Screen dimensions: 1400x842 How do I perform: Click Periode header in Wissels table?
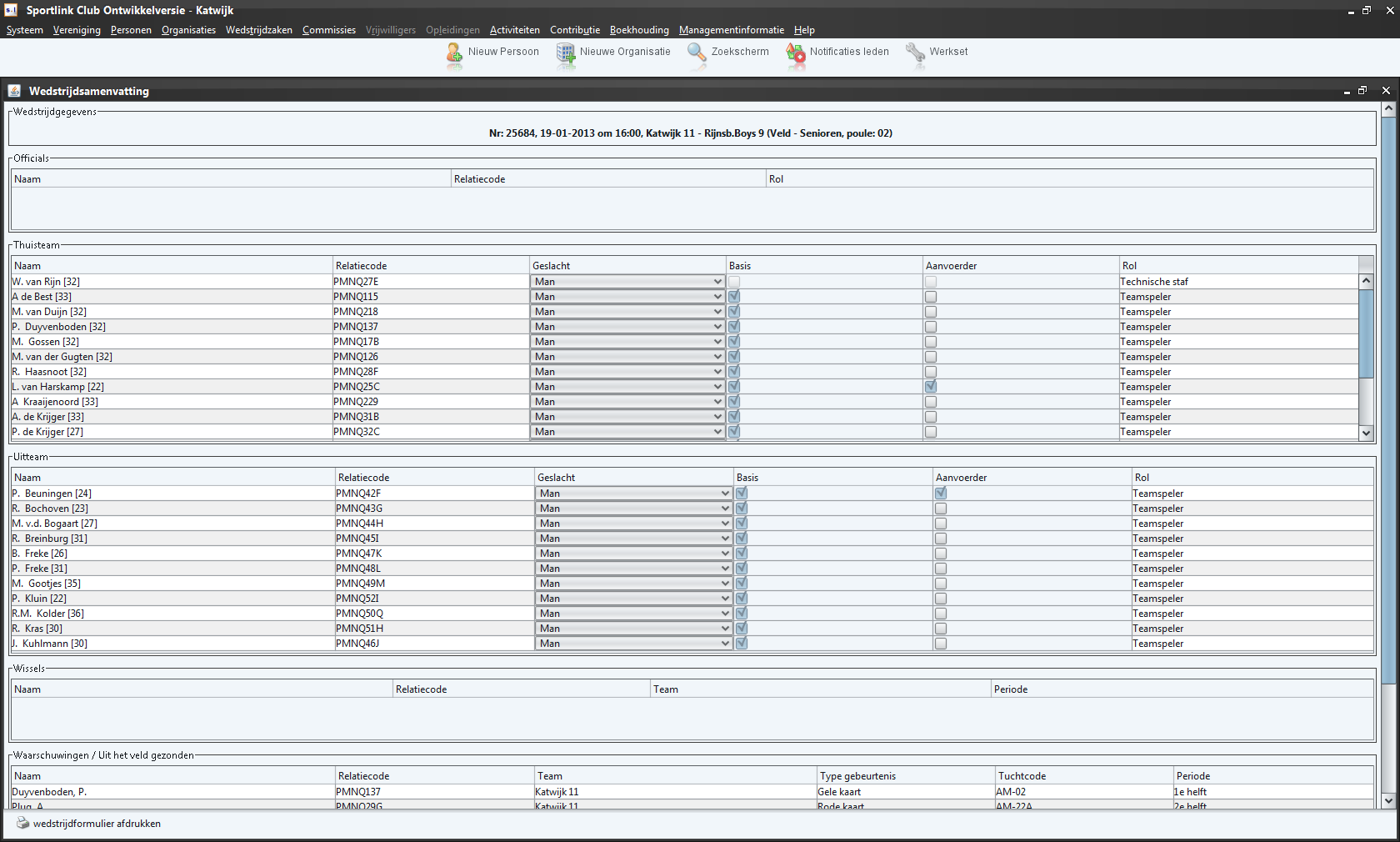coord(1182,689)
